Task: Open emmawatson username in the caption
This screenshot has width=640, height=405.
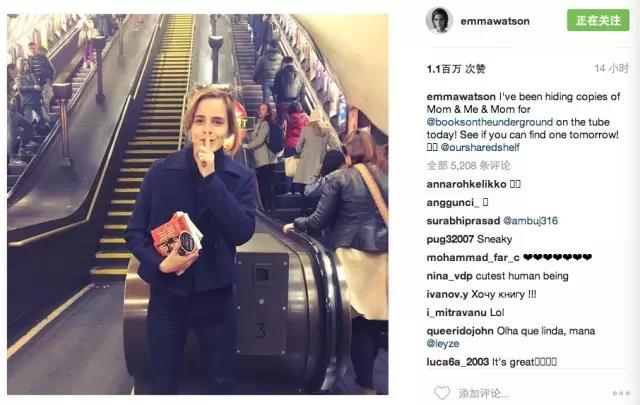Action: 461,97
